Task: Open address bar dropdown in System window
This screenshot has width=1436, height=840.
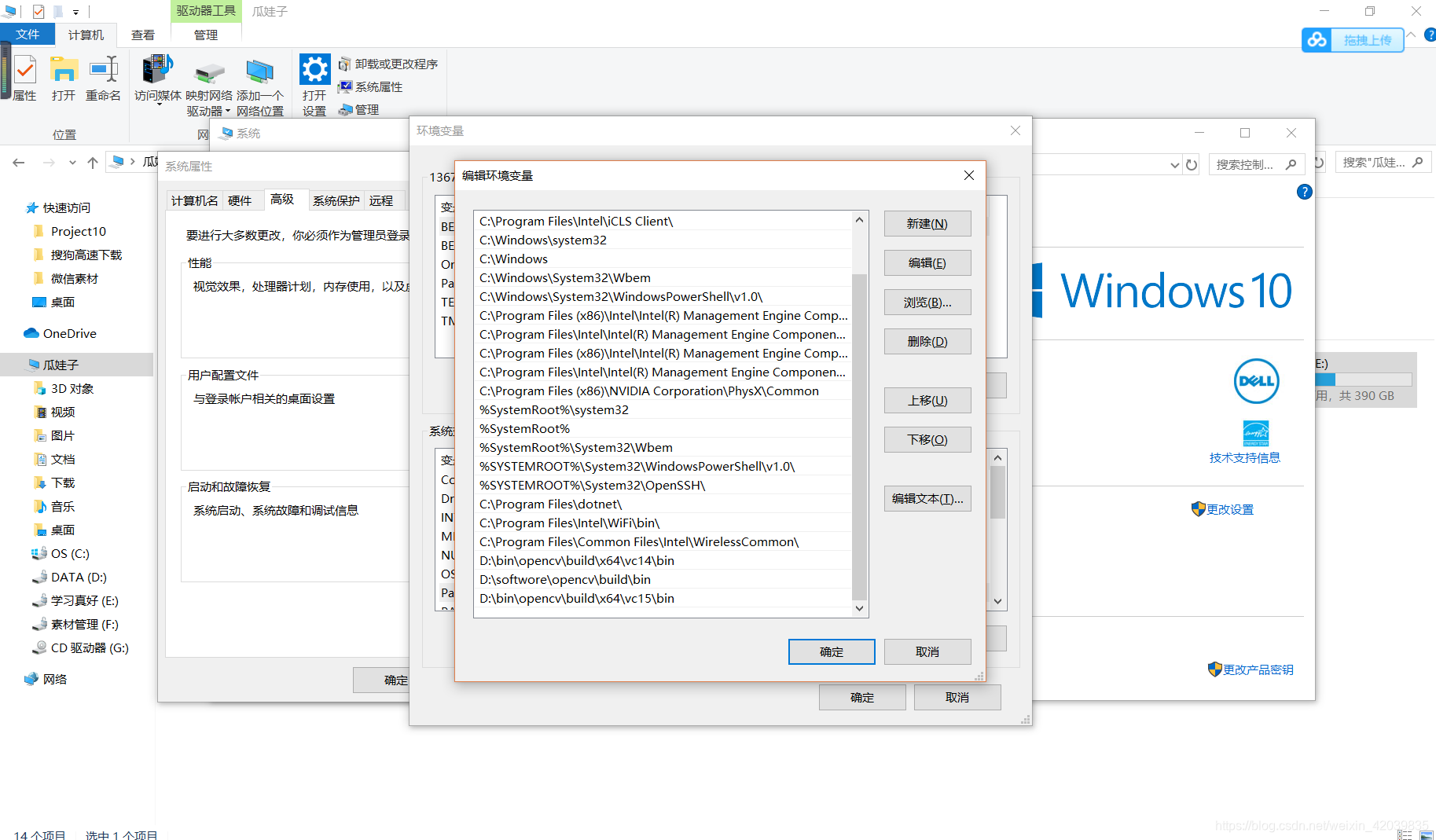Action: 1175,165
